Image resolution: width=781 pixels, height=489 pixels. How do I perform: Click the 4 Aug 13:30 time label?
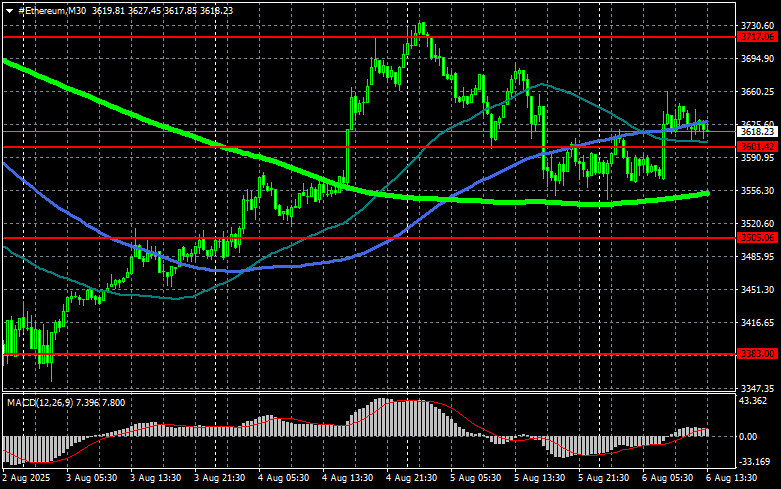348,478
